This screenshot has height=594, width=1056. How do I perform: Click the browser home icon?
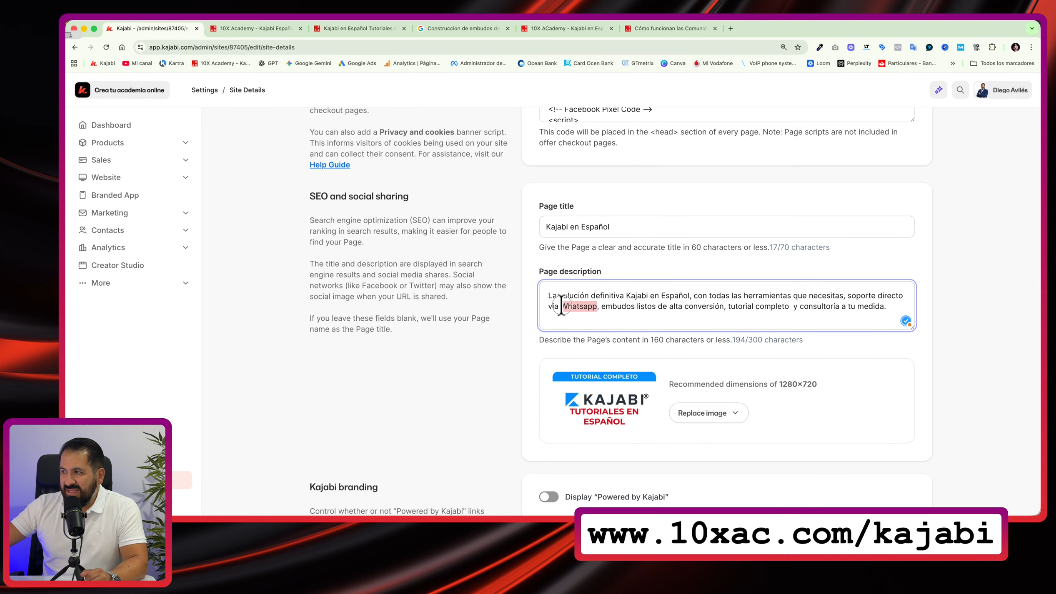pos(122,47)
